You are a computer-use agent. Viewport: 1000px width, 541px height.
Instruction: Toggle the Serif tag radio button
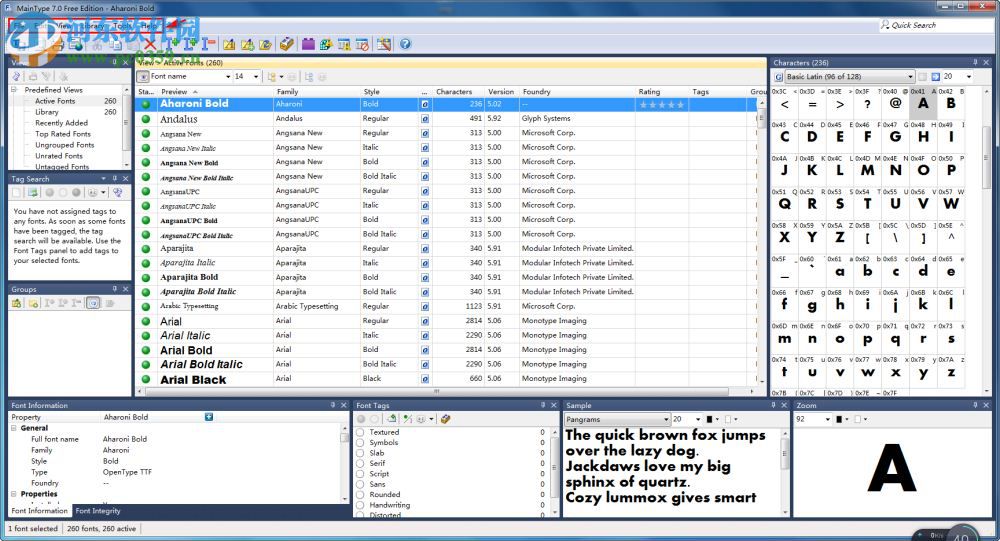tap(361, 463)
